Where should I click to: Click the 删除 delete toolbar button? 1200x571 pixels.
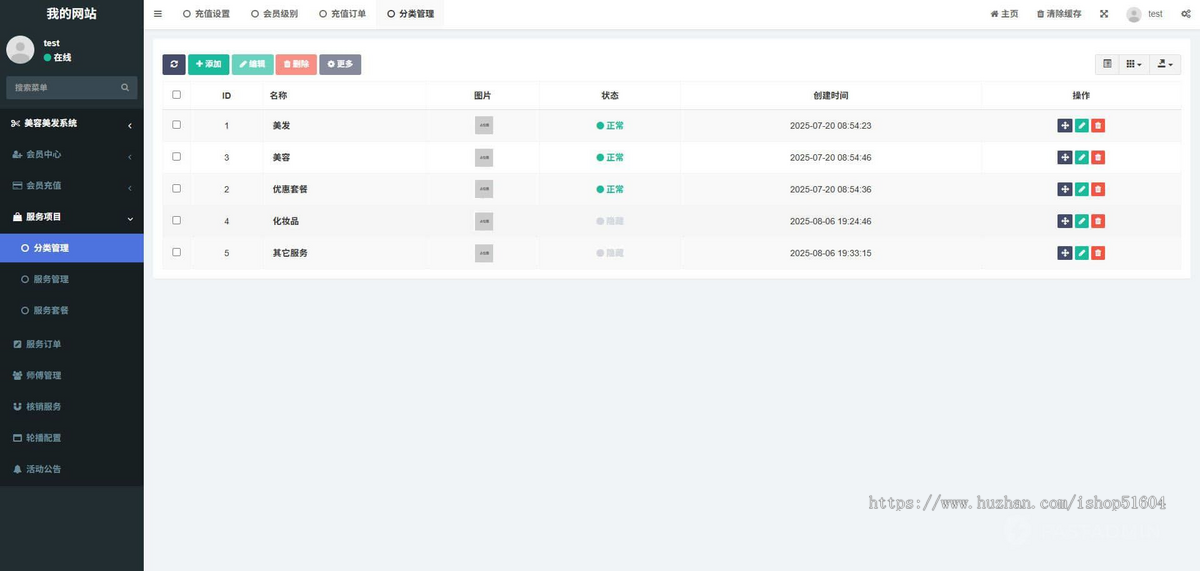click(x=296, y=64)
